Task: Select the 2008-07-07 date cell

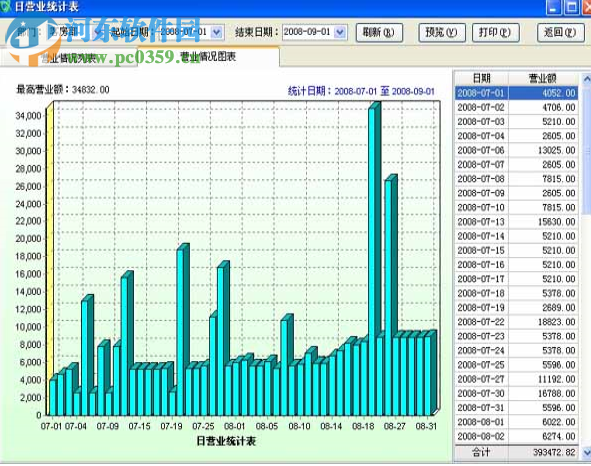Action: pos(481,165)
